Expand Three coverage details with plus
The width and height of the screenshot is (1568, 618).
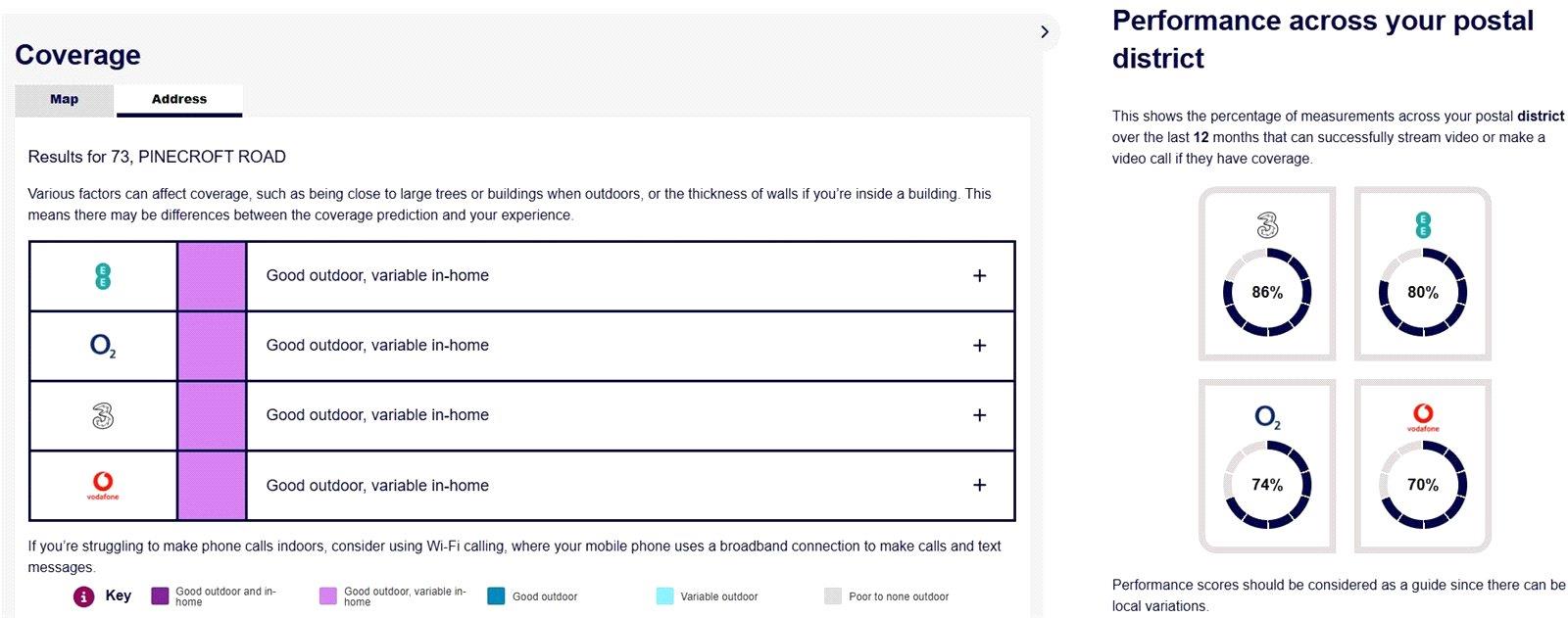coord(979,415)
